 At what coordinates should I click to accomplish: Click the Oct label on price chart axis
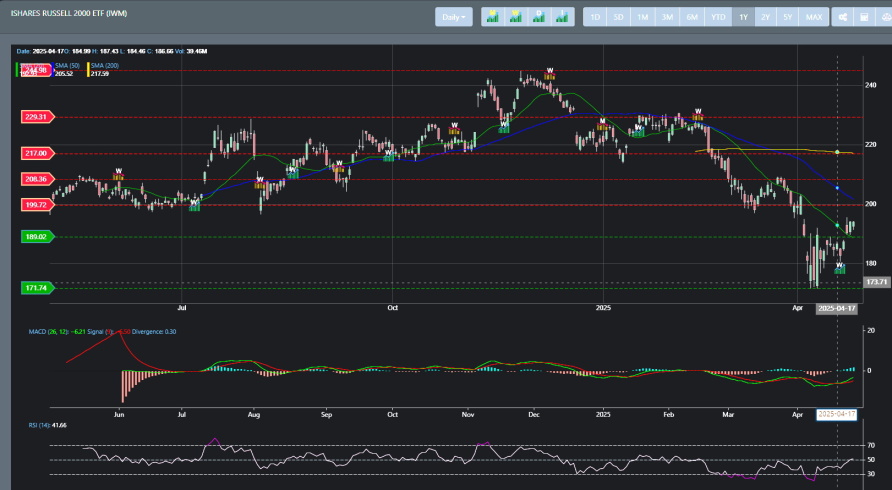tap(393, 308)
